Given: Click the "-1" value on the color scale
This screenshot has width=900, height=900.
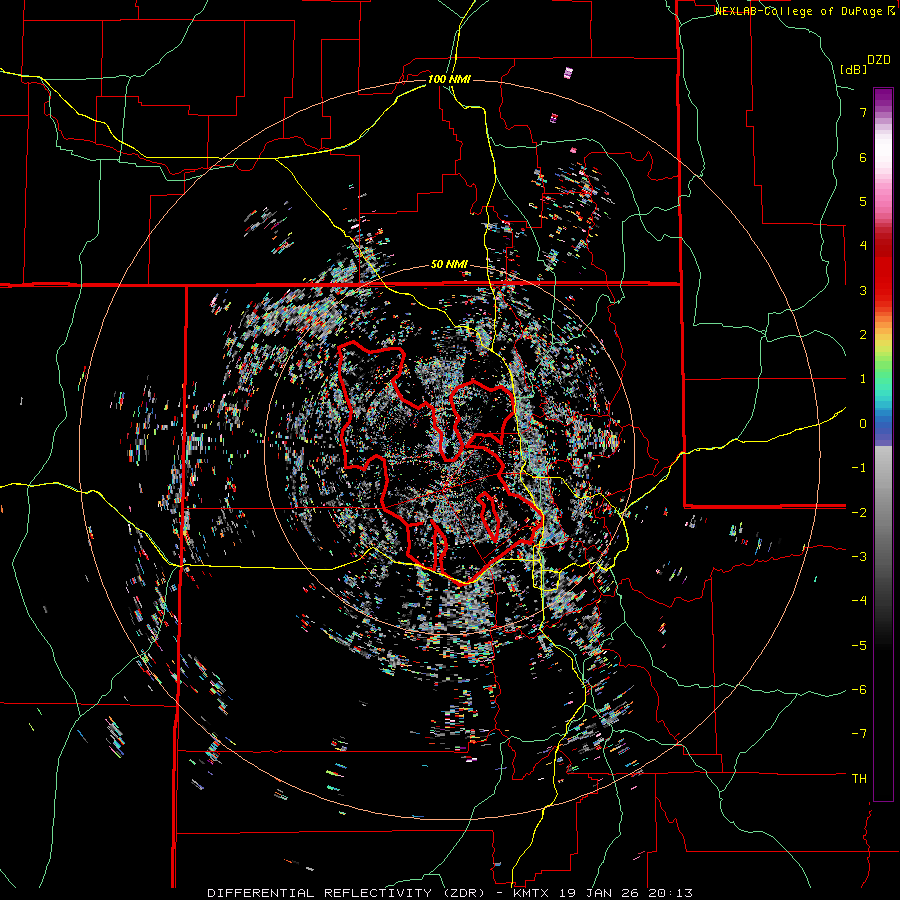Looking at the screenshot, I should 859,467.
